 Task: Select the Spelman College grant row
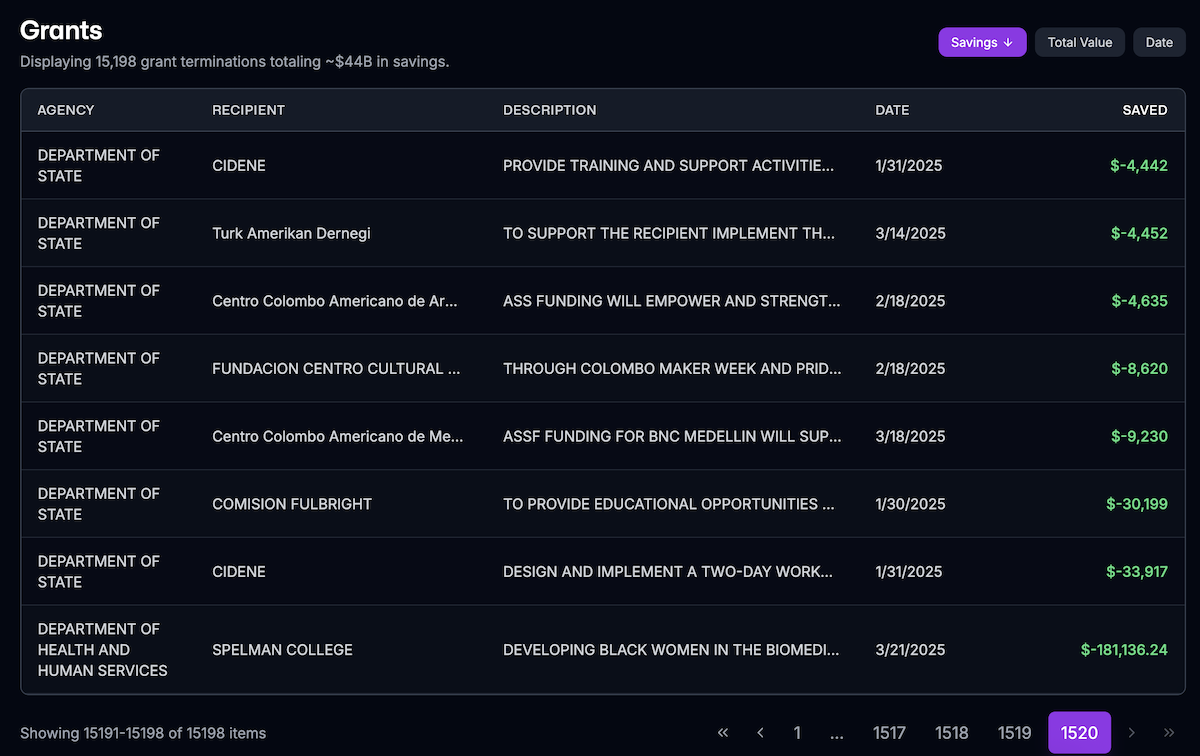point(600,649)
